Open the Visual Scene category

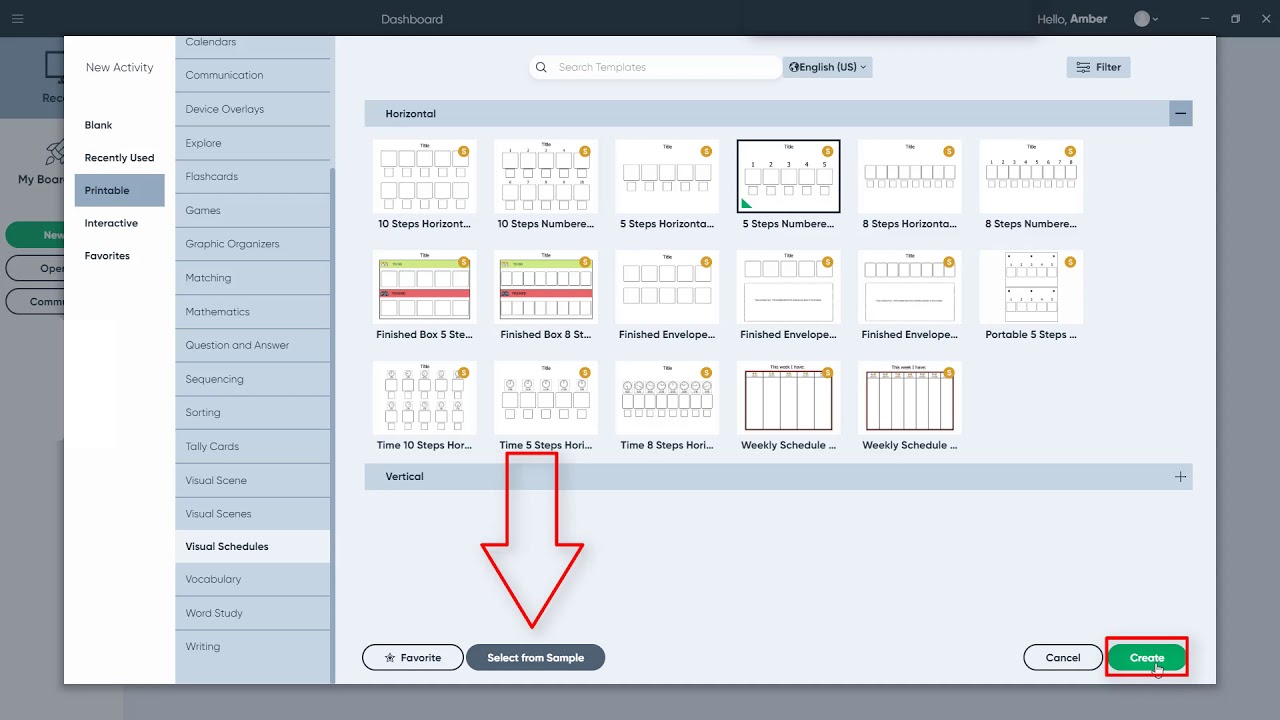252,480
